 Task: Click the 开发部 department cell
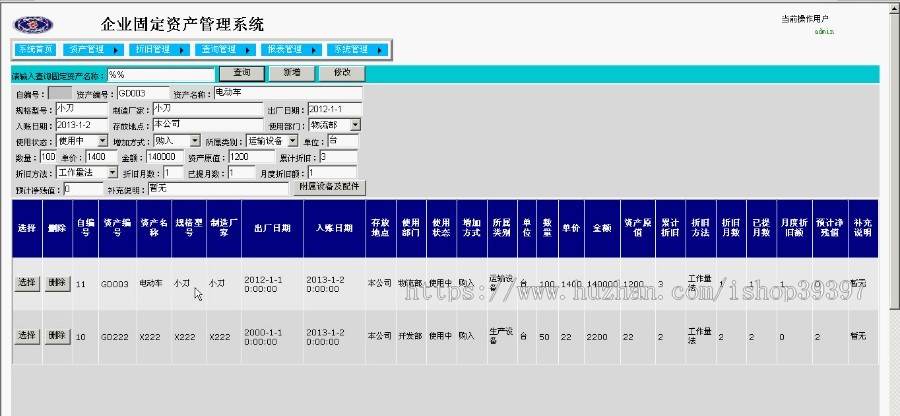tap(410, 336)
